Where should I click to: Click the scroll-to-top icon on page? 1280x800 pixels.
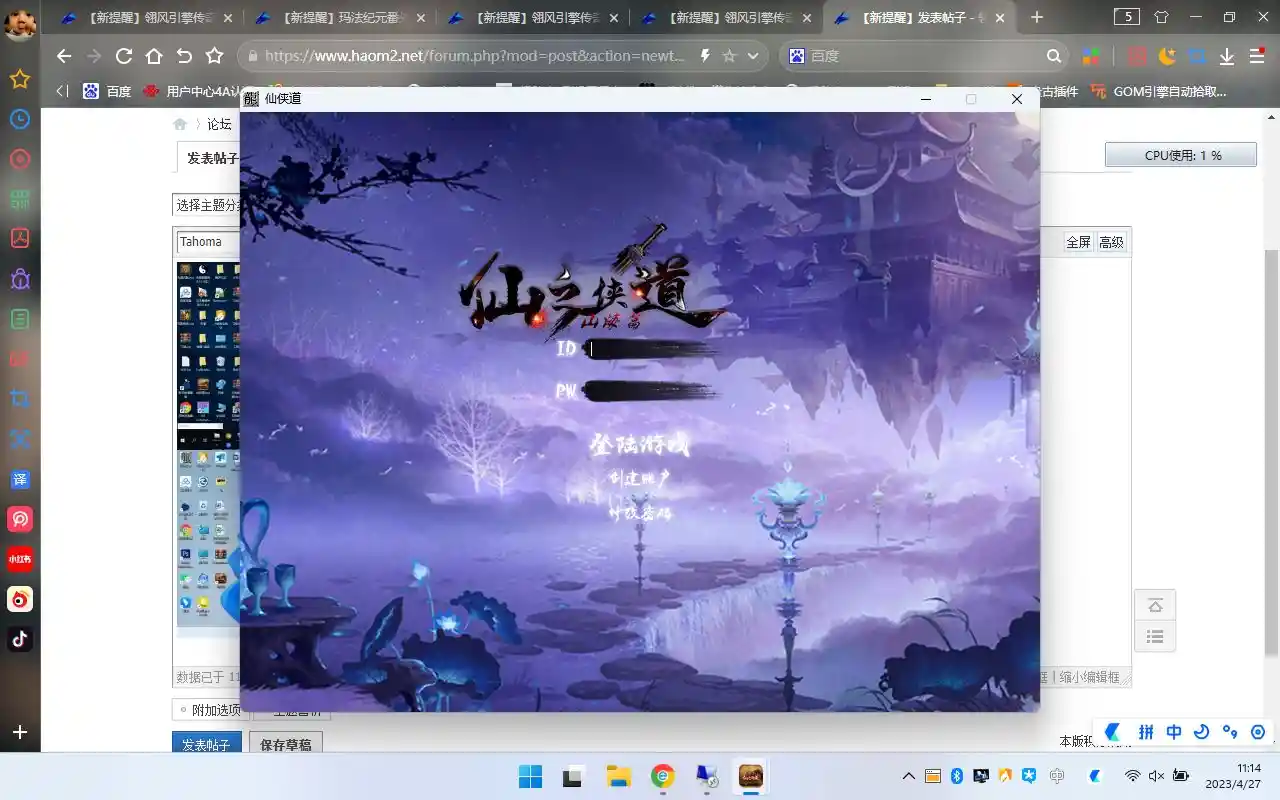(1155, 605)
